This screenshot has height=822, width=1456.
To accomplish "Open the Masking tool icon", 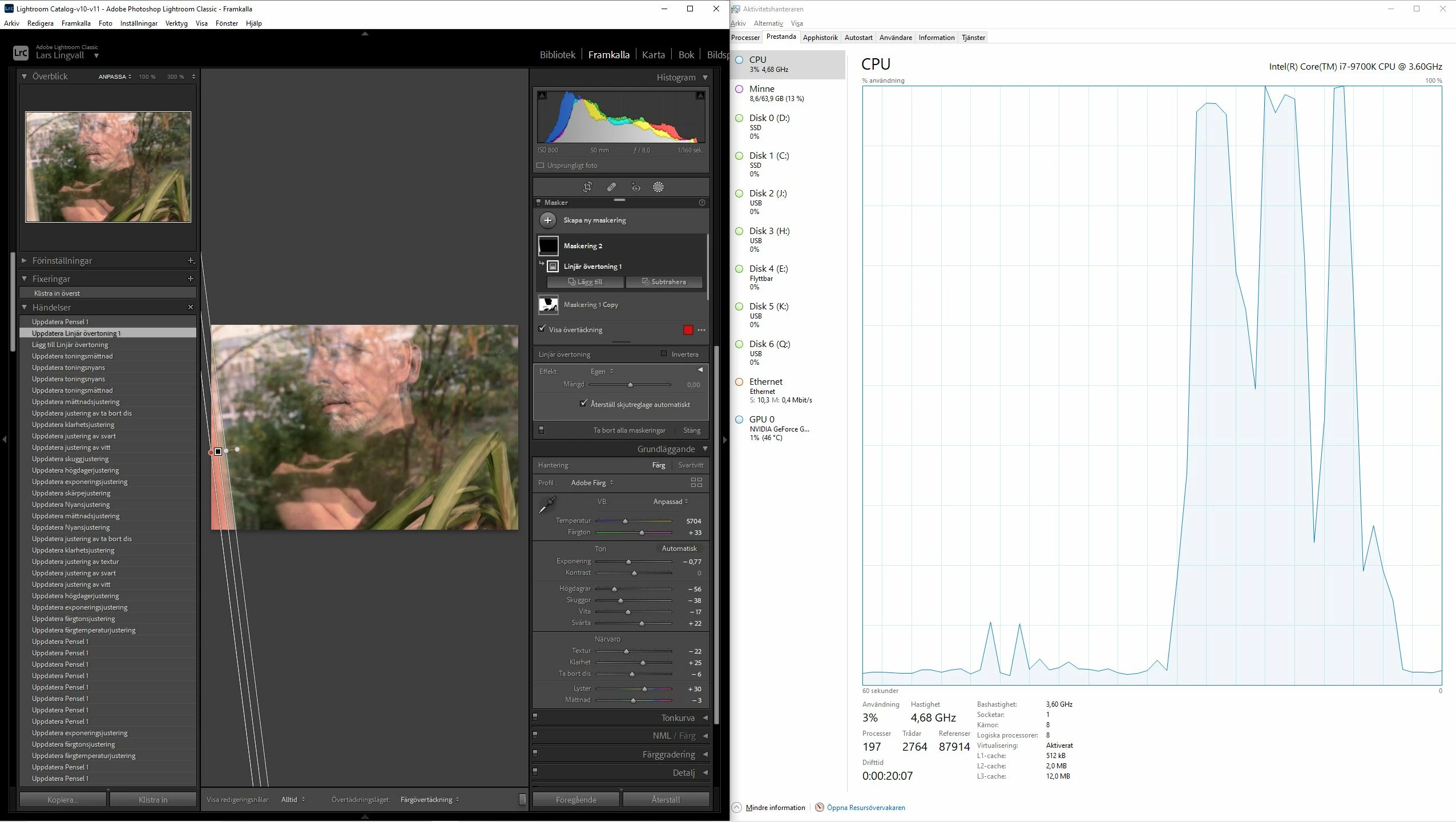I will point(658,187).
